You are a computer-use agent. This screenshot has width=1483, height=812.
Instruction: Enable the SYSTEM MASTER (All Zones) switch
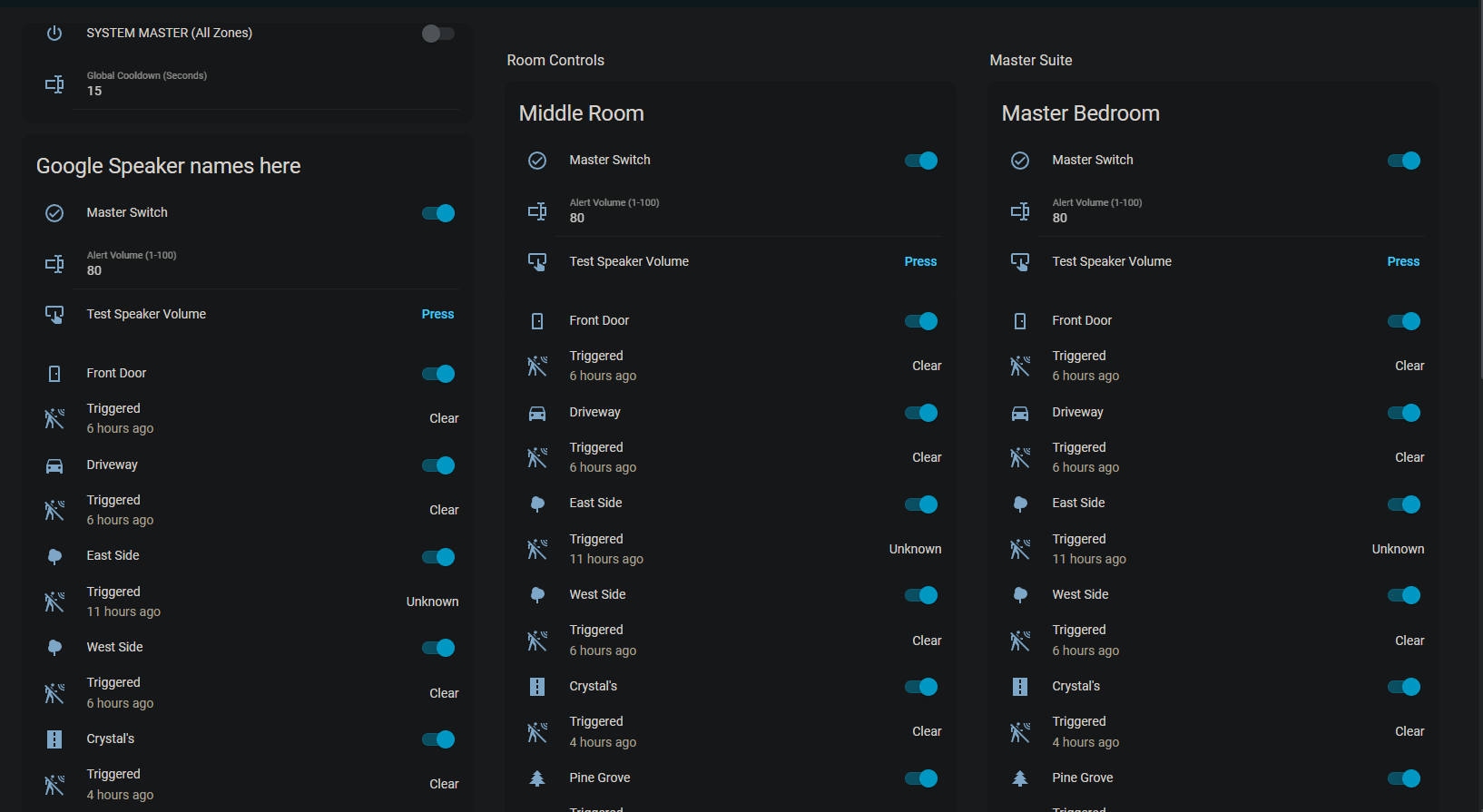[x=437, y=34]
